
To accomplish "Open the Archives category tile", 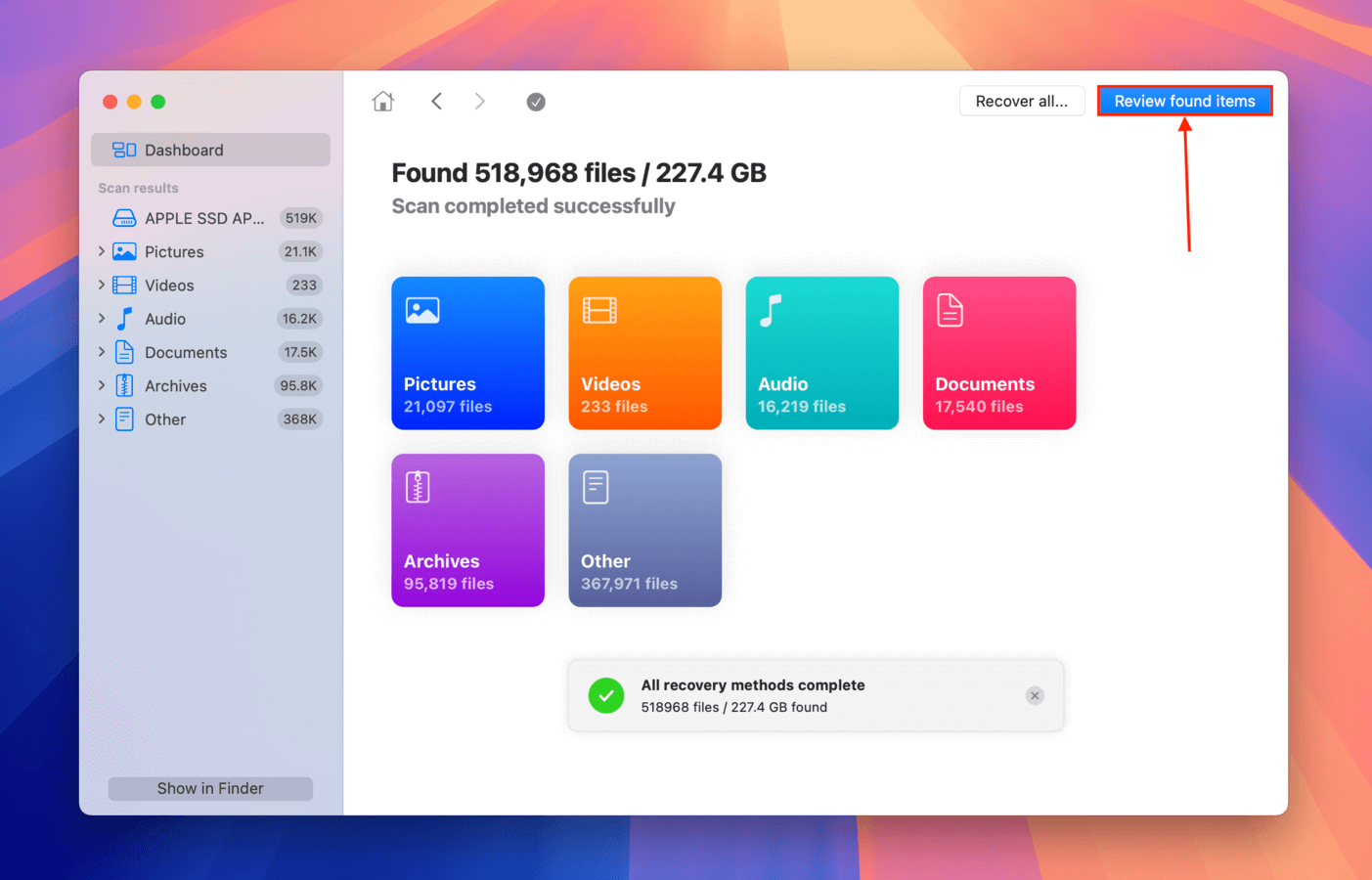I will tap(467, 530).
